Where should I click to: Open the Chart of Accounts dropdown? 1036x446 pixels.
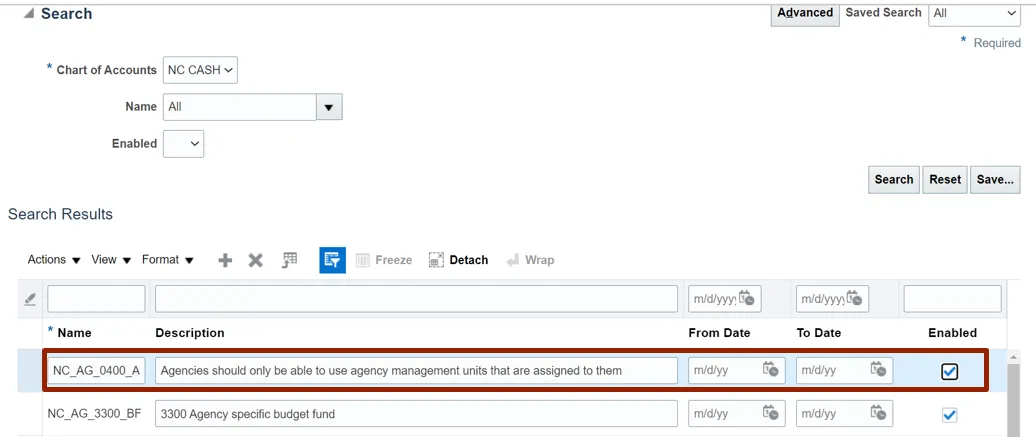[x=200, y=70]
